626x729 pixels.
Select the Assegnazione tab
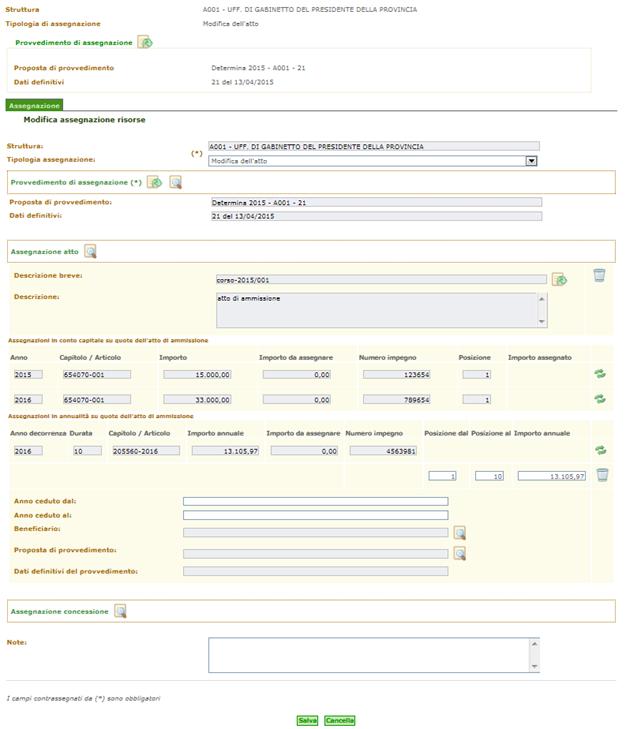(34, 106)
